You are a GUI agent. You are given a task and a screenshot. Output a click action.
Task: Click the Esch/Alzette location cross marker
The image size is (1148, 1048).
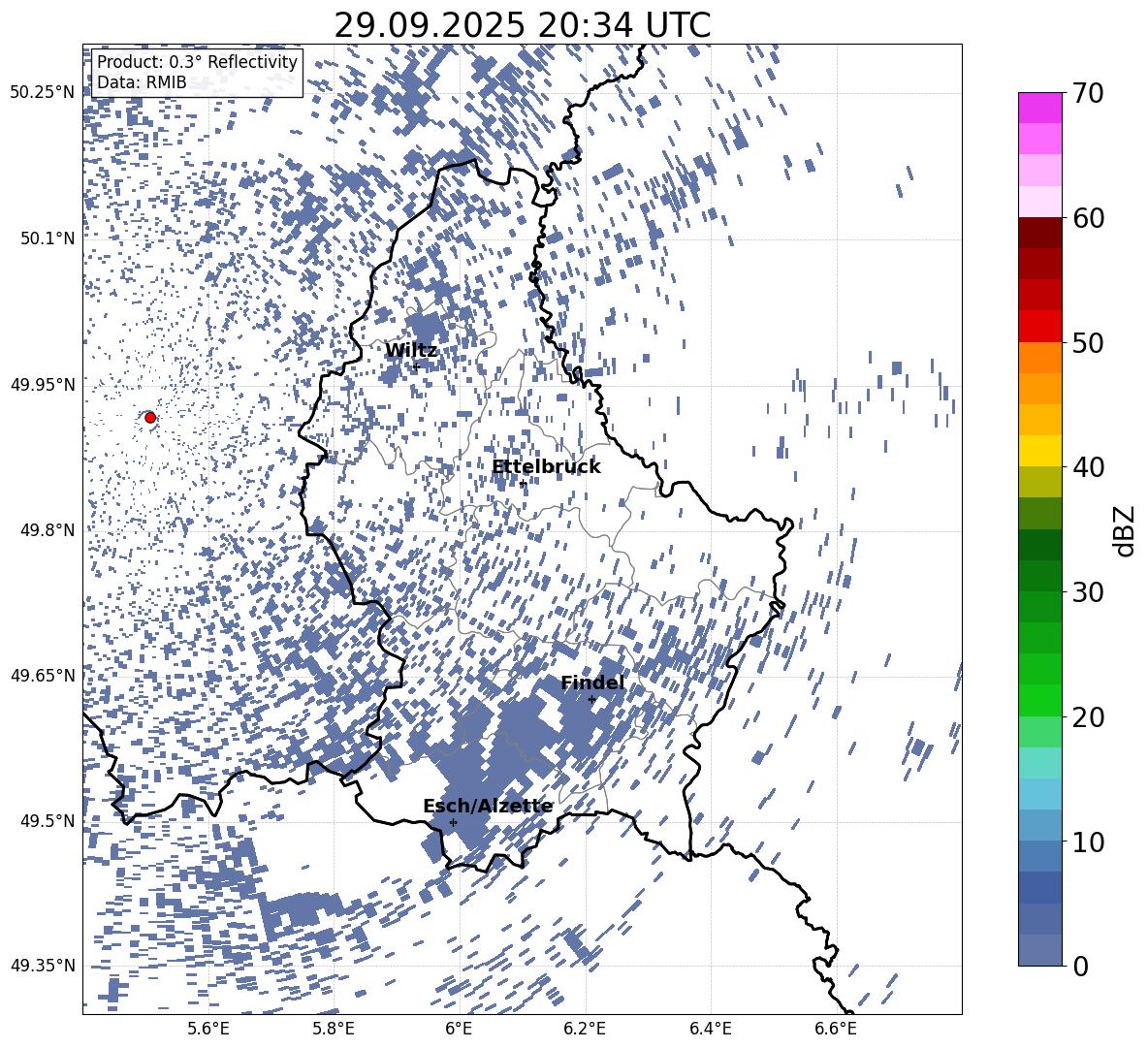(x=453, y=822)
